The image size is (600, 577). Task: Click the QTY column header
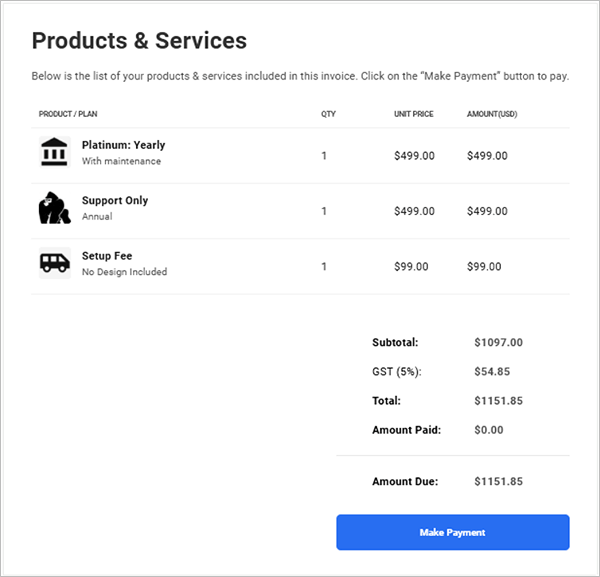(328, 114)
